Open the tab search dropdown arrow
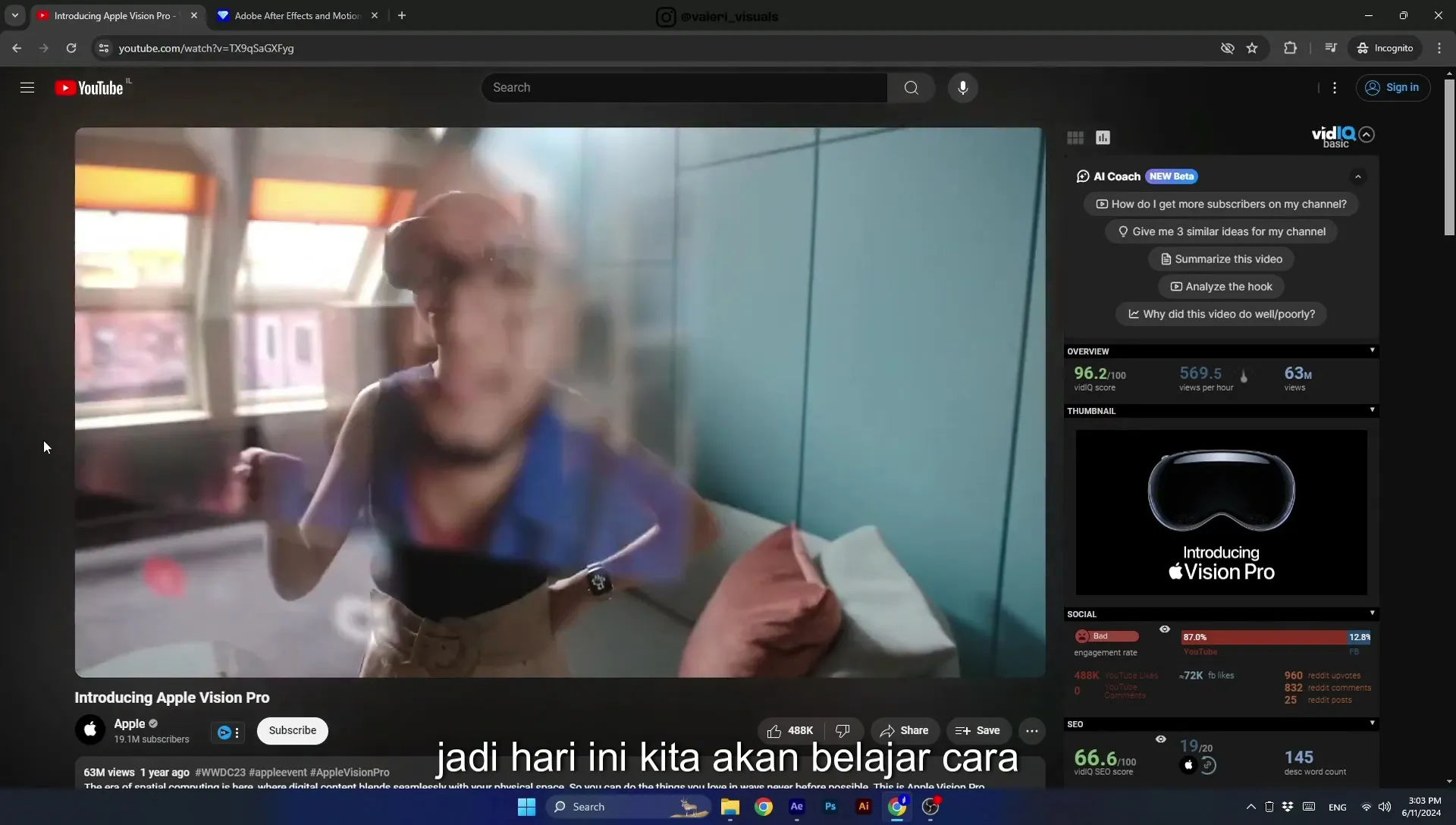Screen dimensions: 1456x825 [x=14, y=15]
